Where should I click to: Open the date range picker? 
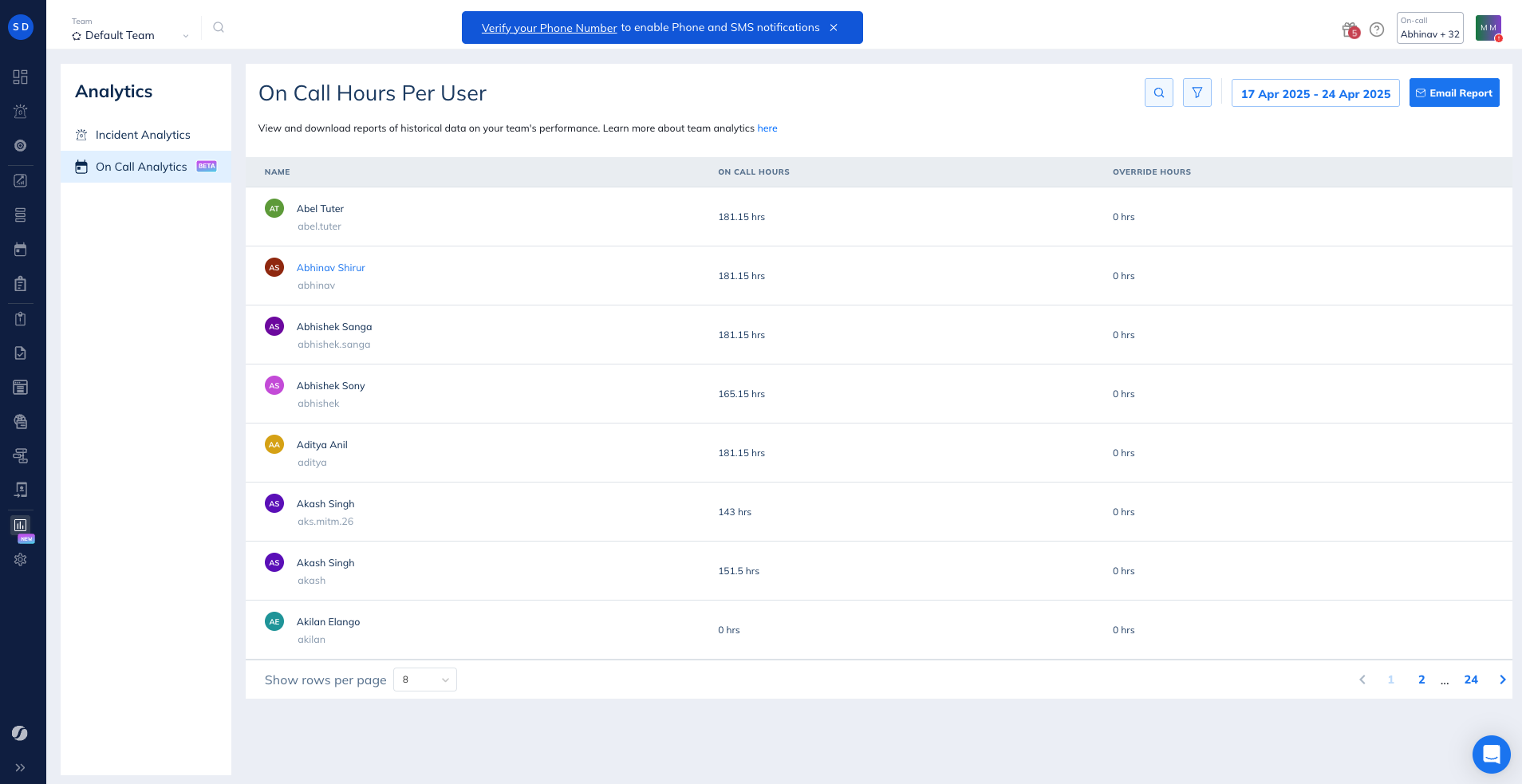[x=1315, y=93]
